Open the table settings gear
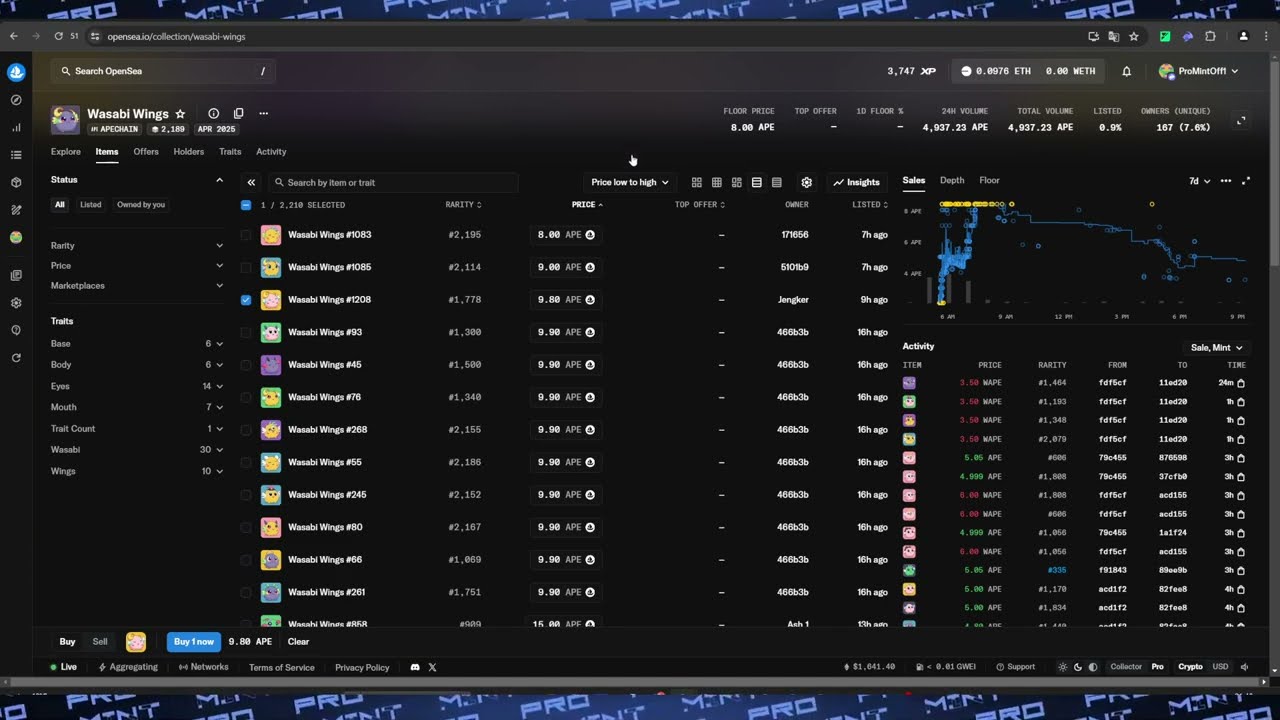The width and height of the screenshot is (1280, 720). (x=807, y=182)
